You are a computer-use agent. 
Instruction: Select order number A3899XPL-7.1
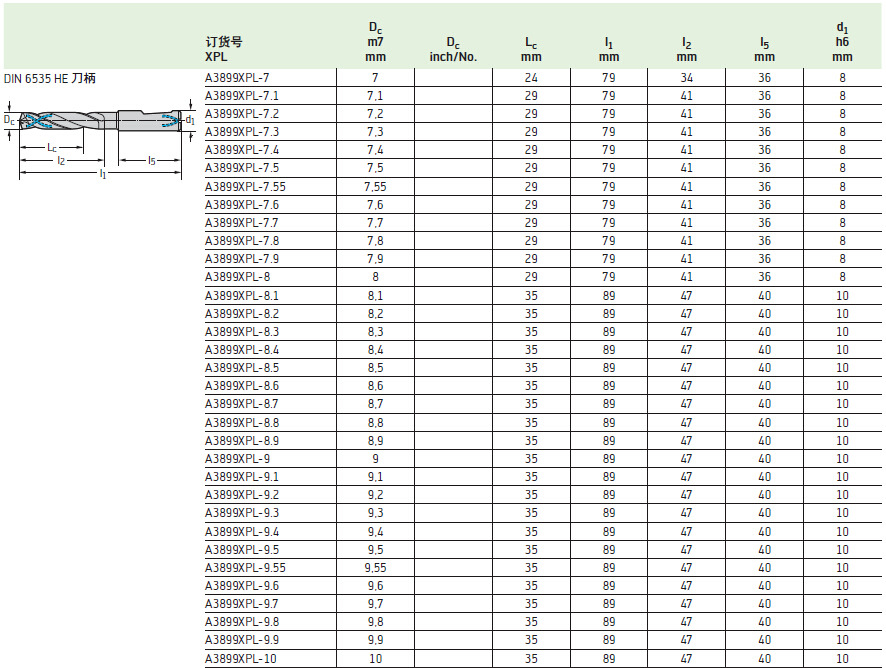tap(241, 96)
